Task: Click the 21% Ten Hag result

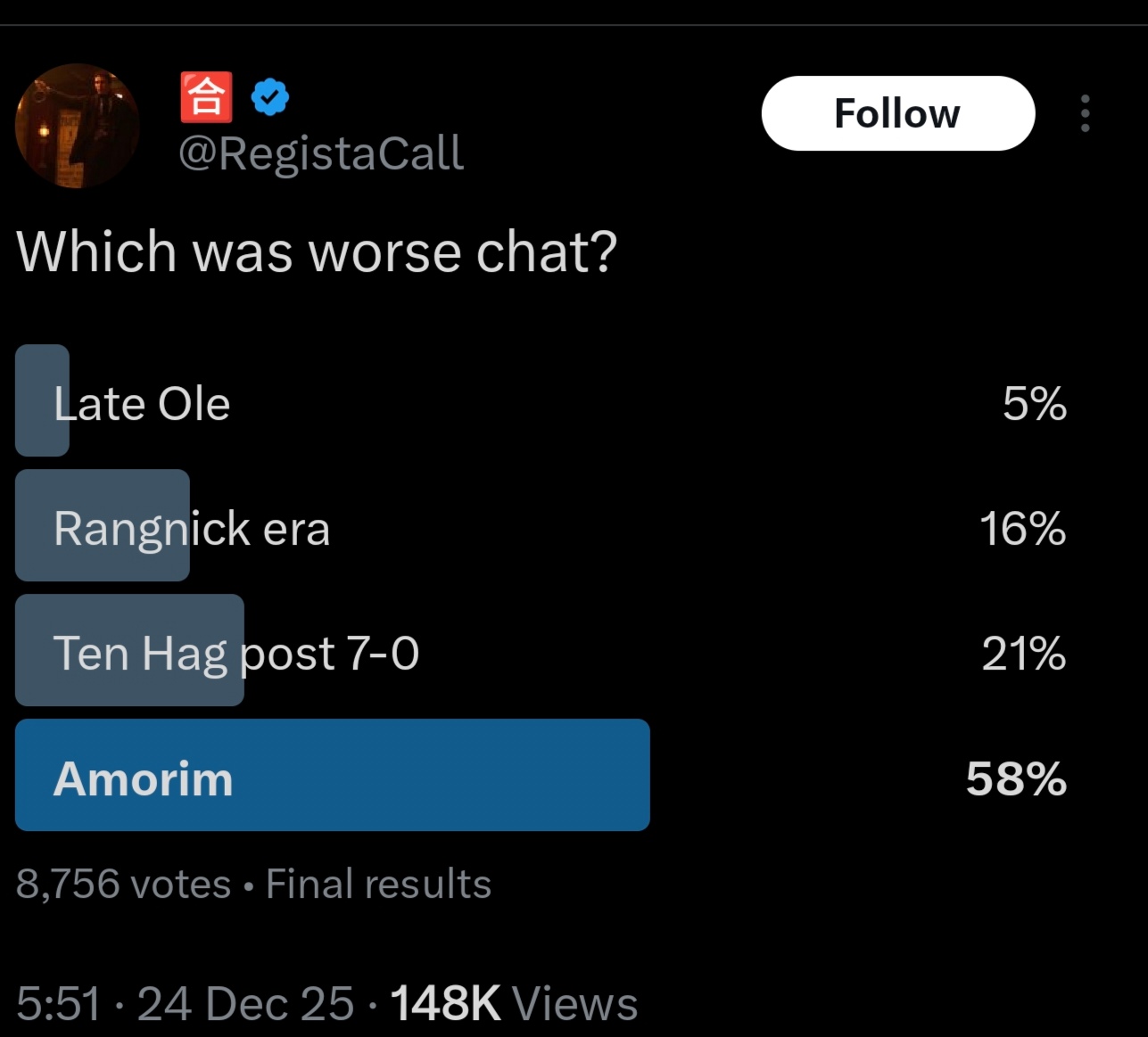Action: [1023, 654]
